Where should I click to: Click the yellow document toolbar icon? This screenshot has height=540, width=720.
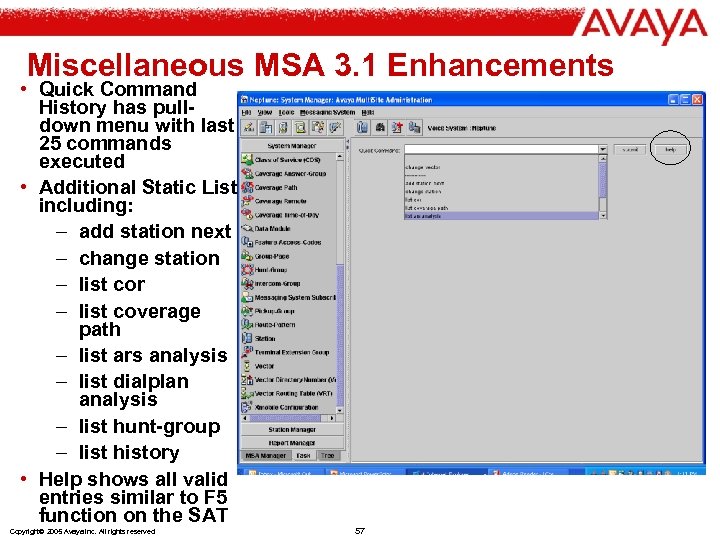(x=301, y=128)
